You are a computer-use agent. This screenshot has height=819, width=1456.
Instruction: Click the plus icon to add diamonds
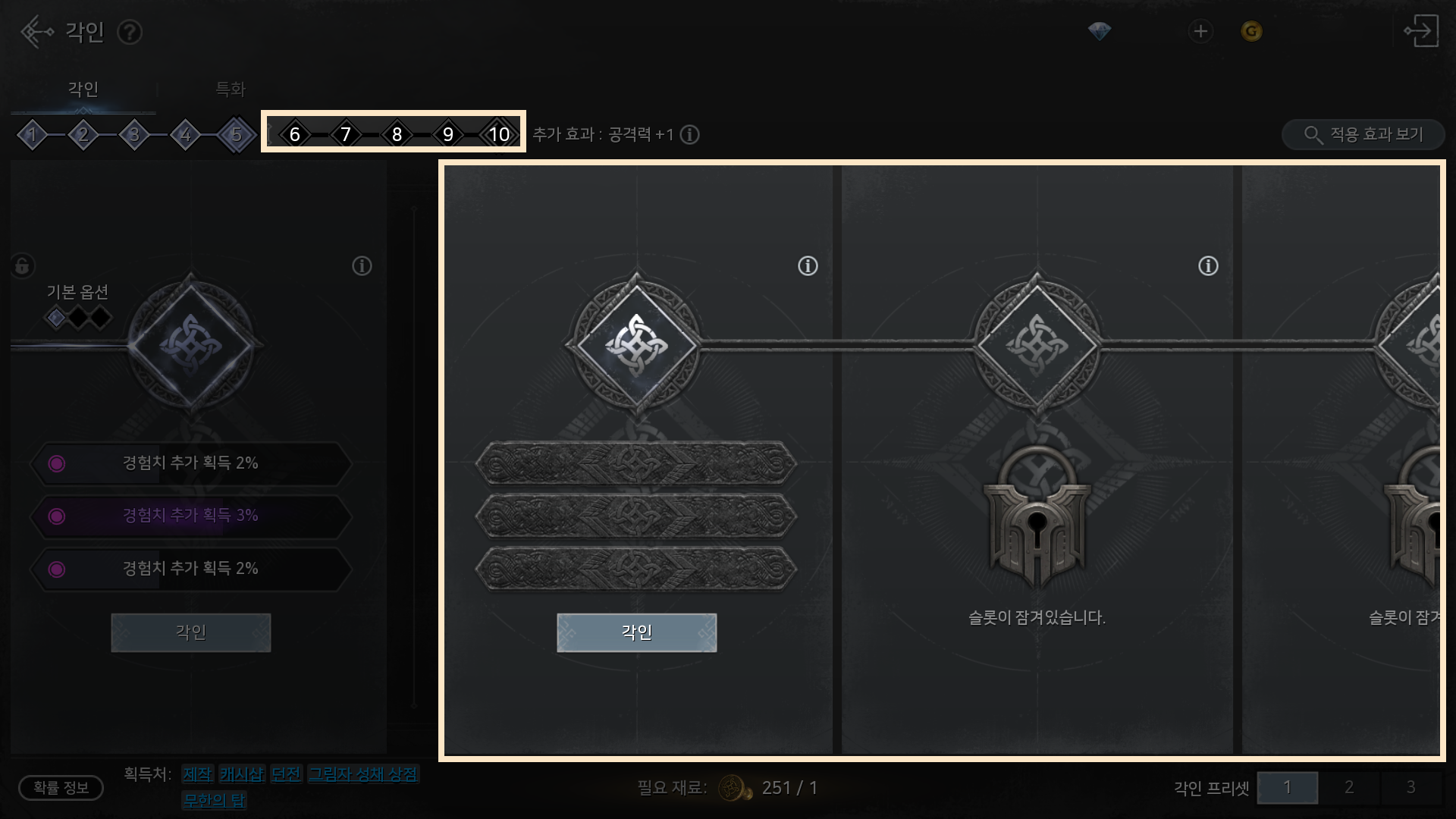[1200, 31]
